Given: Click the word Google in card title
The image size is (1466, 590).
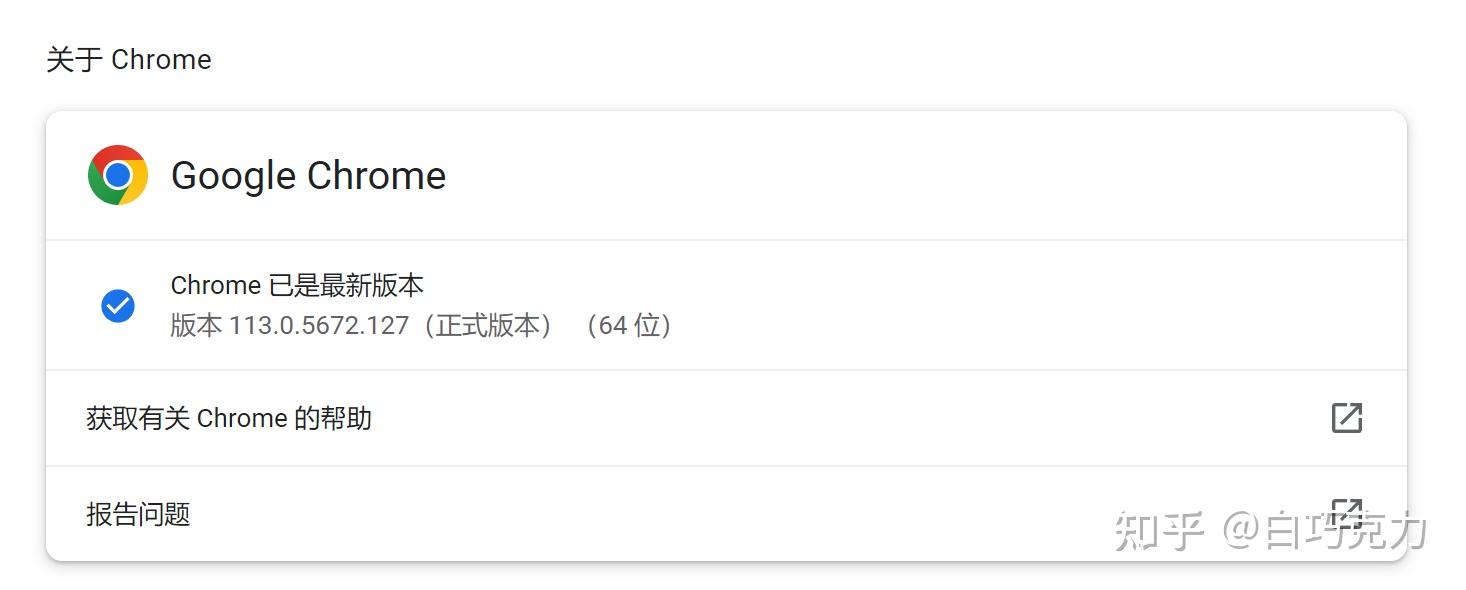Looking at the screenshot, I should 234,176.
